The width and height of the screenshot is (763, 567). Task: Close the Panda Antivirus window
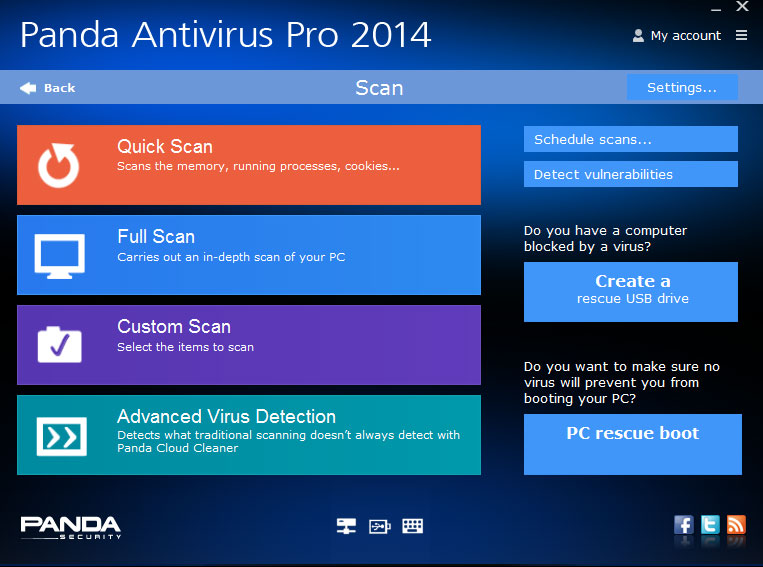click(x=742, y=6)
